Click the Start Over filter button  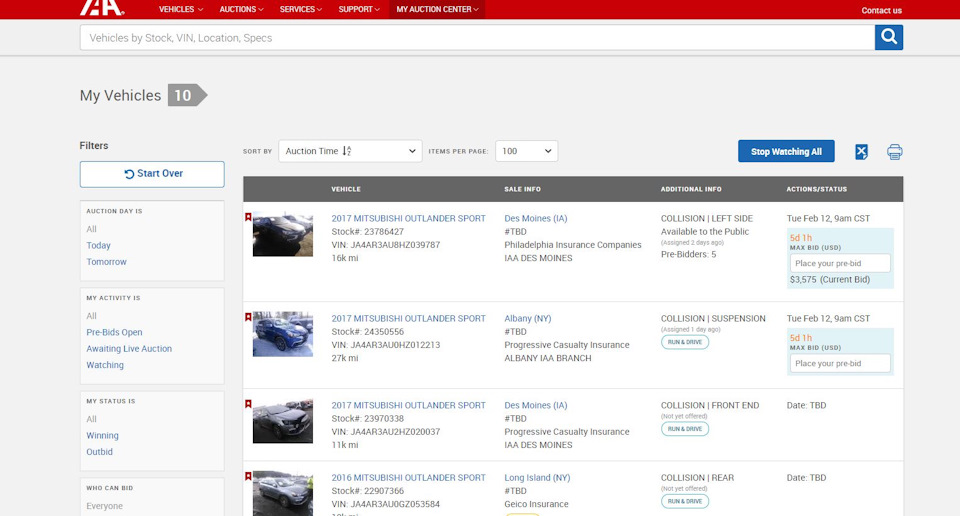pyautogui.click(x=152, y=174)
